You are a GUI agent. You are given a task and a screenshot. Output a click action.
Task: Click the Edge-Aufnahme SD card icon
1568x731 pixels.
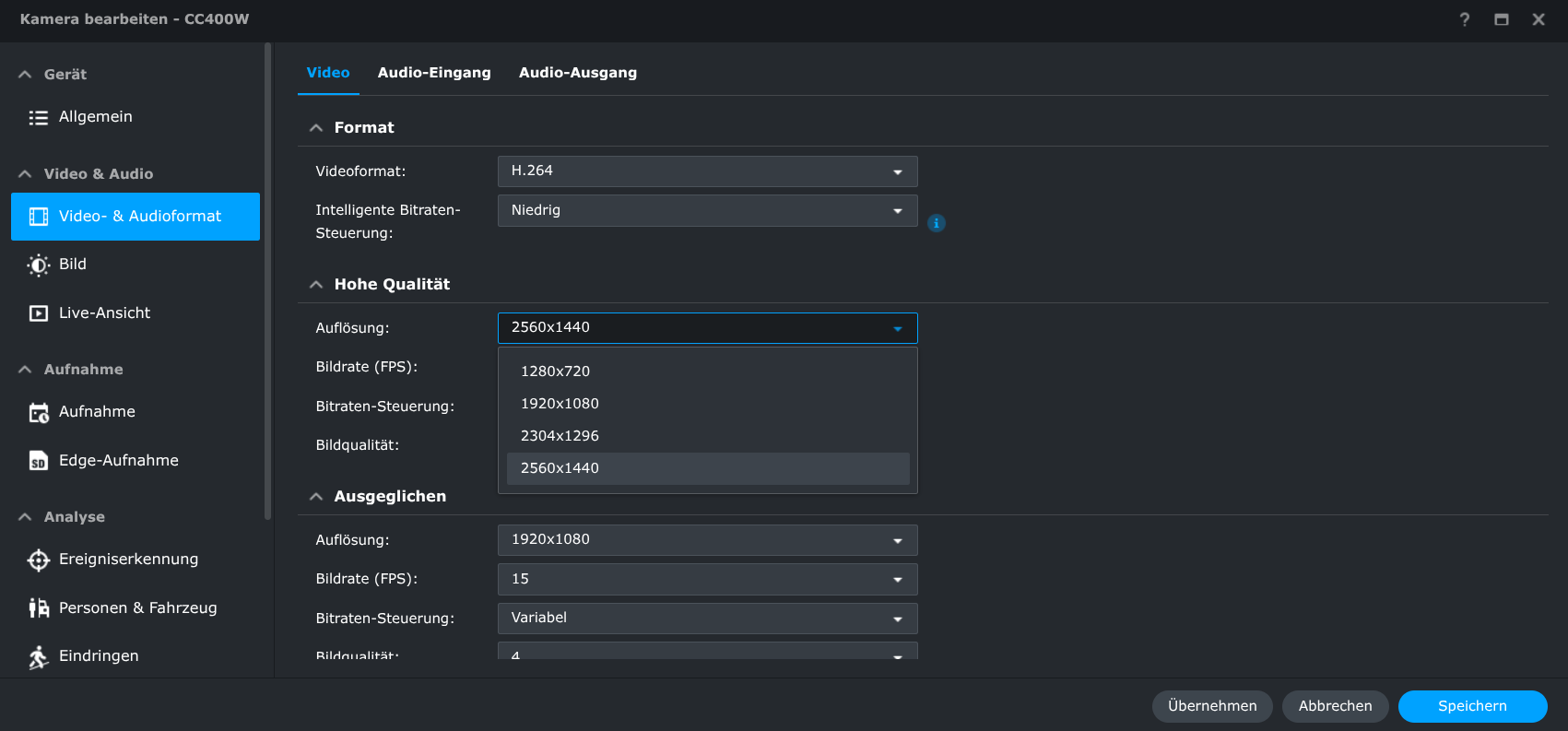pos(38,461)
